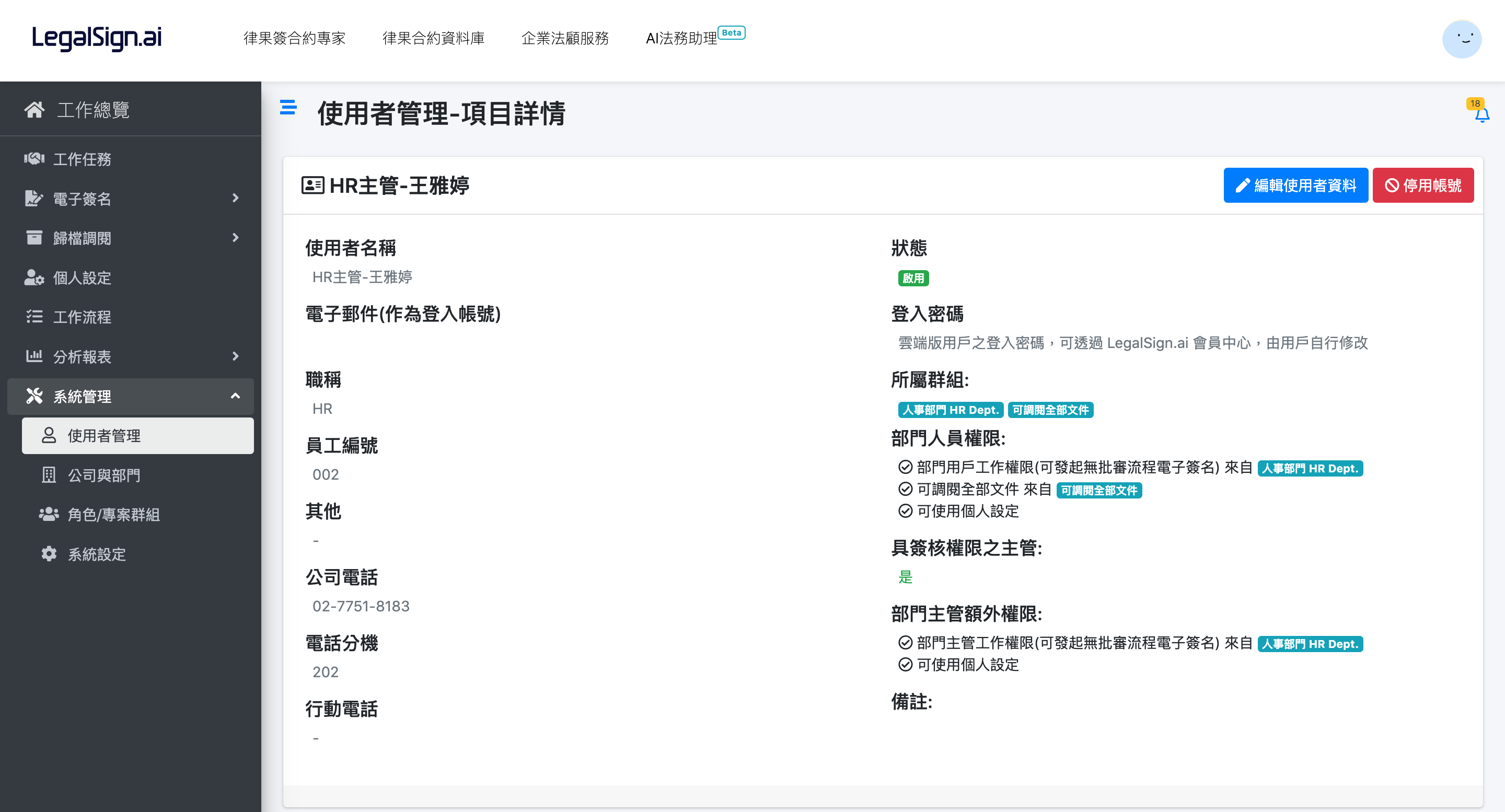This screenshot has width=1505, height=812.
Task: Click HR Dept. badge beside 部門主管工作權限
Action: tap(1310, 644)
